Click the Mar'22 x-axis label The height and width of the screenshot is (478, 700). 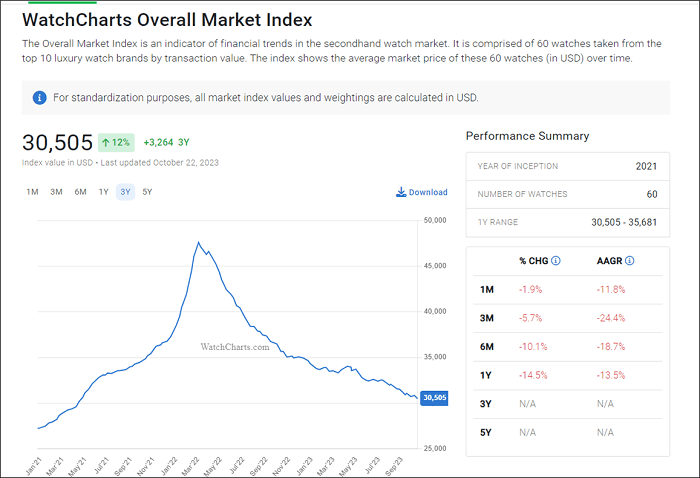click(x=190, y=466)
